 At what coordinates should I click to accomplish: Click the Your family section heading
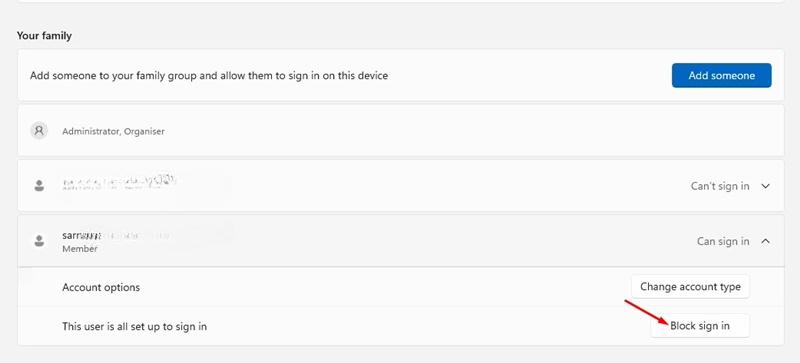[44, 36]
